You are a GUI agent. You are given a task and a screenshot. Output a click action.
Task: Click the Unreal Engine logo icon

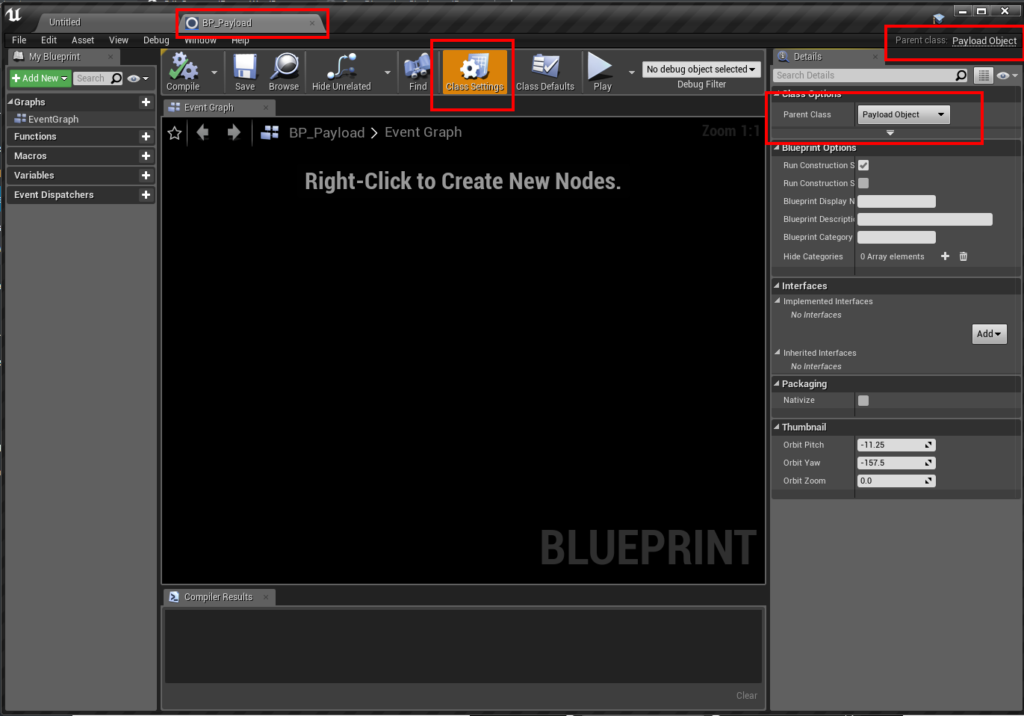[x=14, y=14]
